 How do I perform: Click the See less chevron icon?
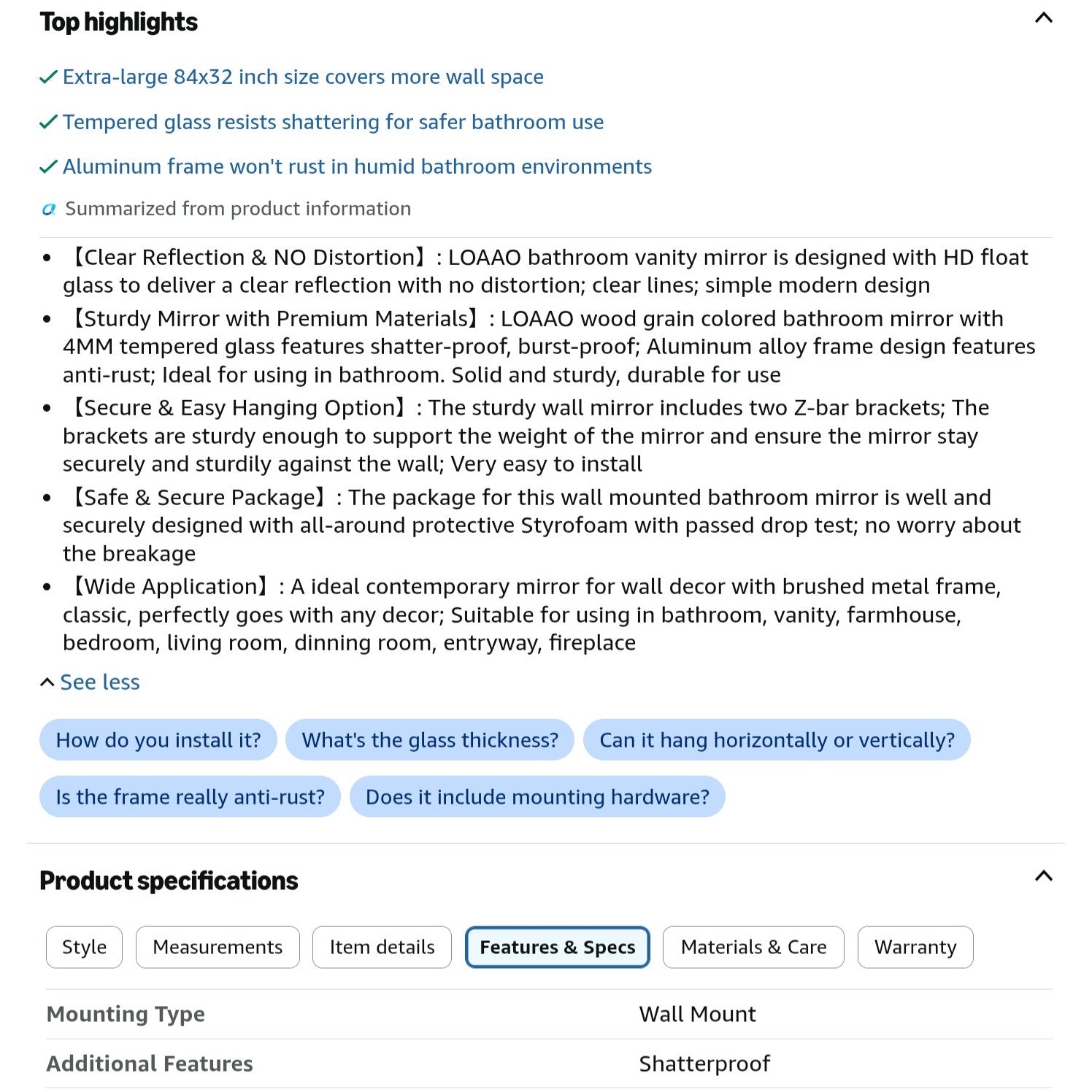pyautogui.click(x=47, y=682)
